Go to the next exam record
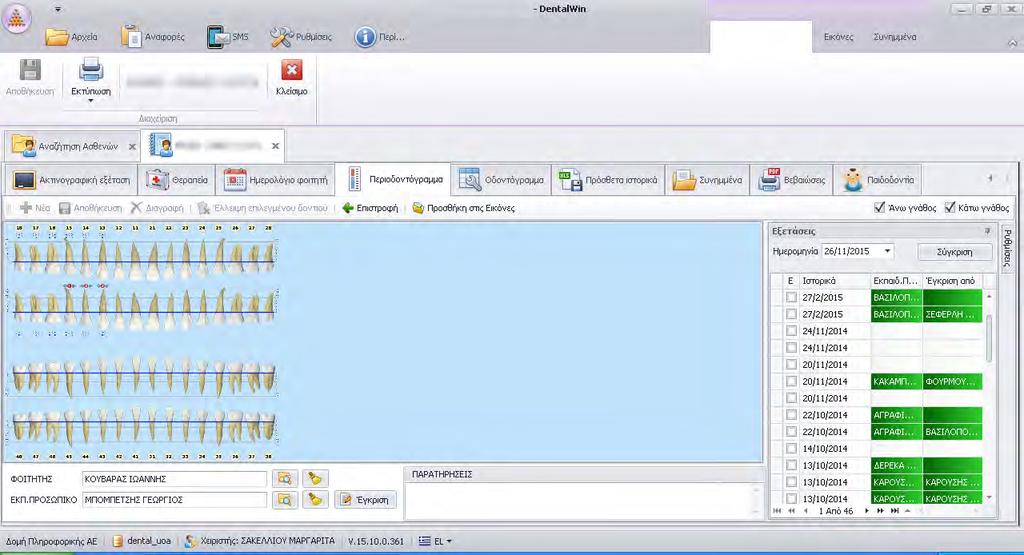Screen dimensions: 1024x555 coord(867,511)
